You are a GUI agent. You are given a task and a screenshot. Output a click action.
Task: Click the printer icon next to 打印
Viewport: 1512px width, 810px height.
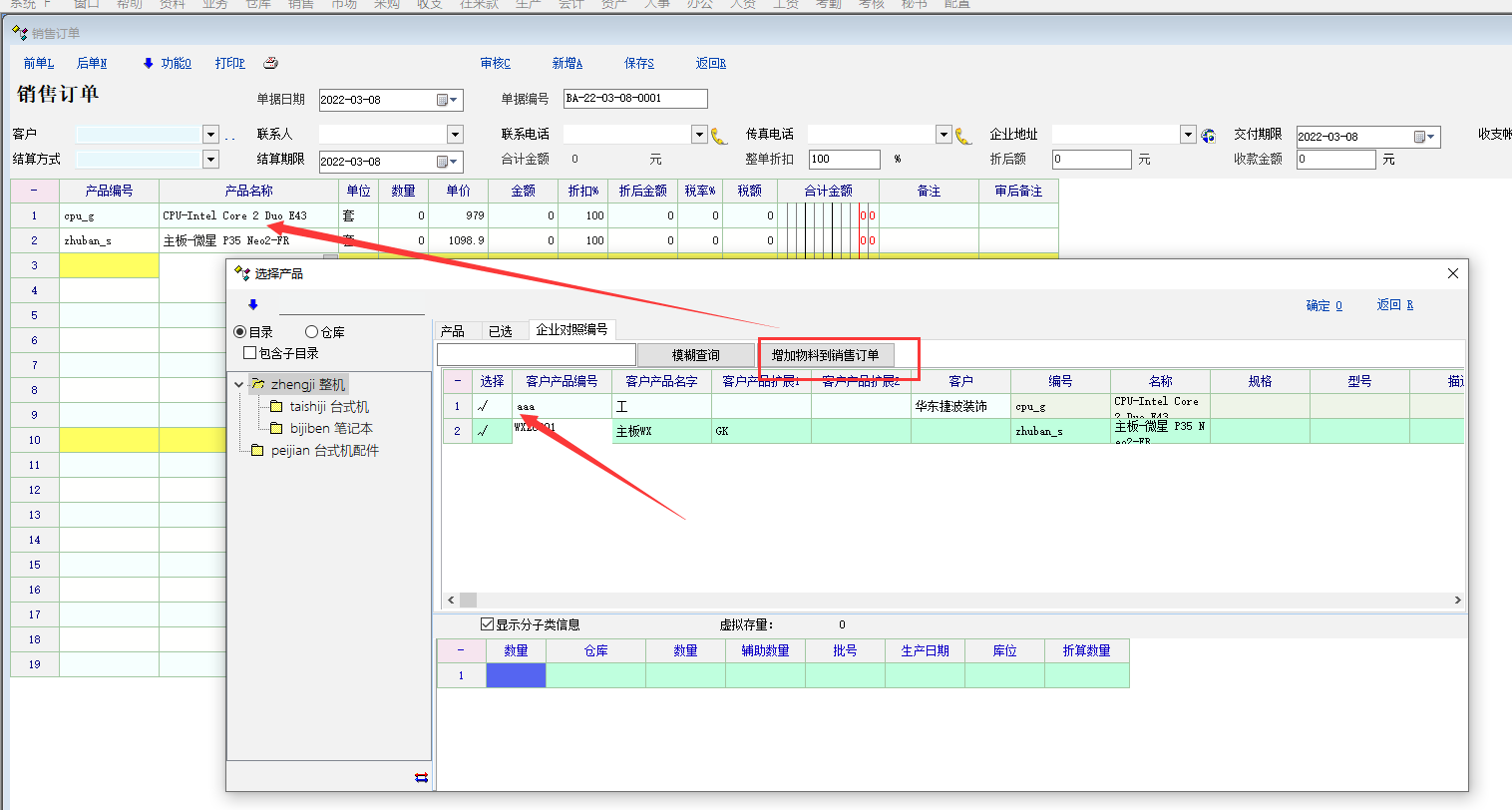(270, 63)
